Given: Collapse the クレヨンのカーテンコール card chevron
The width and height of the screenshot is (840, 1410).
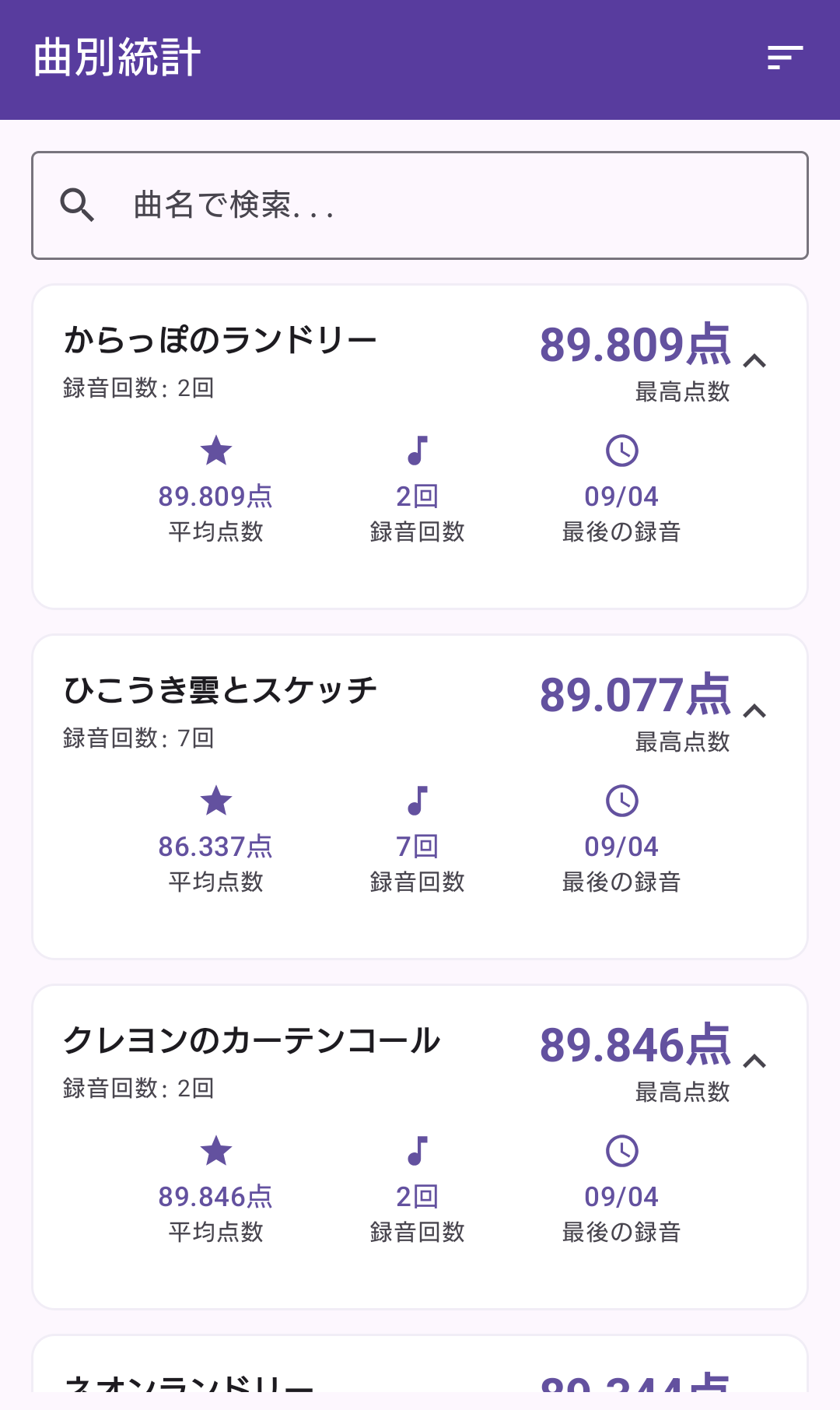Looking at the screenshot, I should [754, 1061].
